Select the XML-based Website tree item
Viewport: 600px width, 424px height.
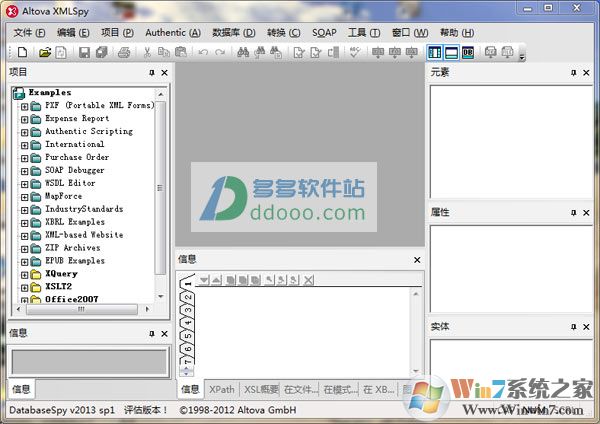coord(84,235)
